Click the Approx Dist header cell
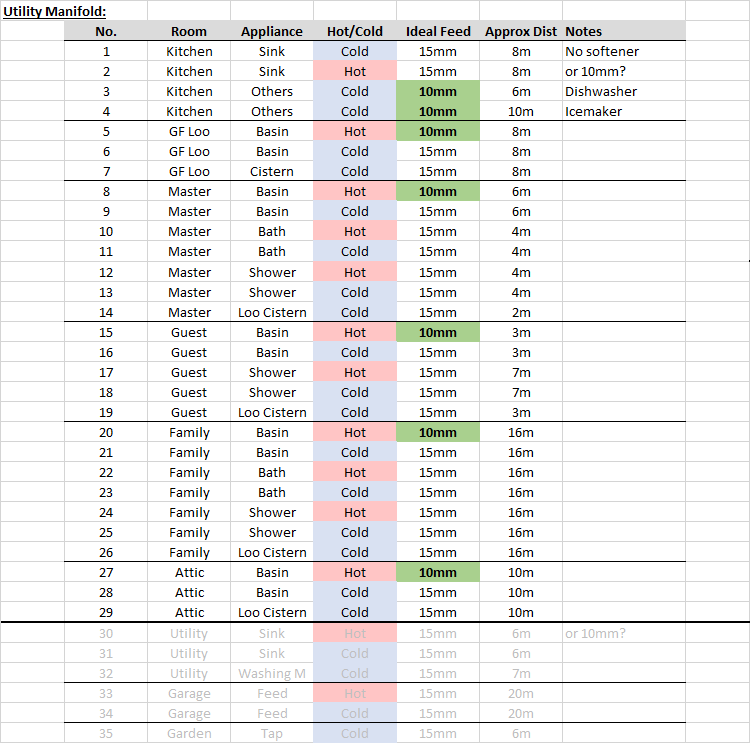The image size is (750, 743). coord(520,32)
